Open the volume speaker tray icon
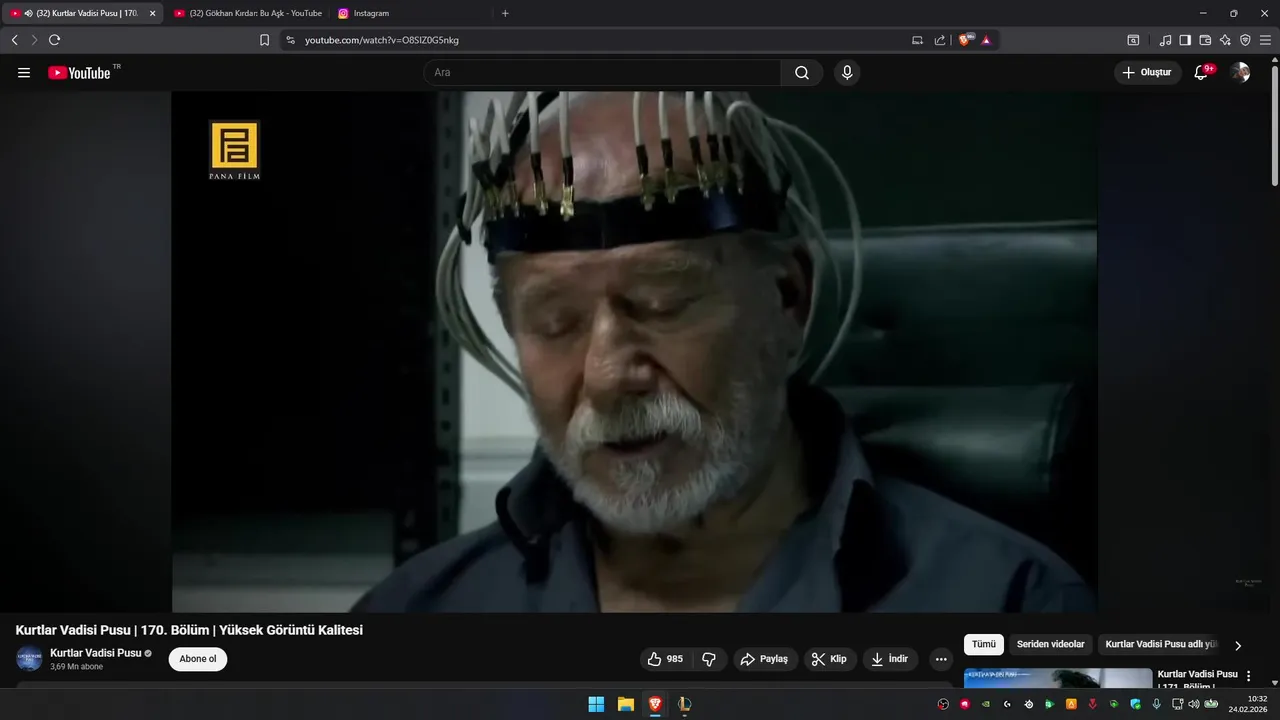The height and width of the screenshot is (720, 1280). pyautogui.click(x=1194, y=704)
